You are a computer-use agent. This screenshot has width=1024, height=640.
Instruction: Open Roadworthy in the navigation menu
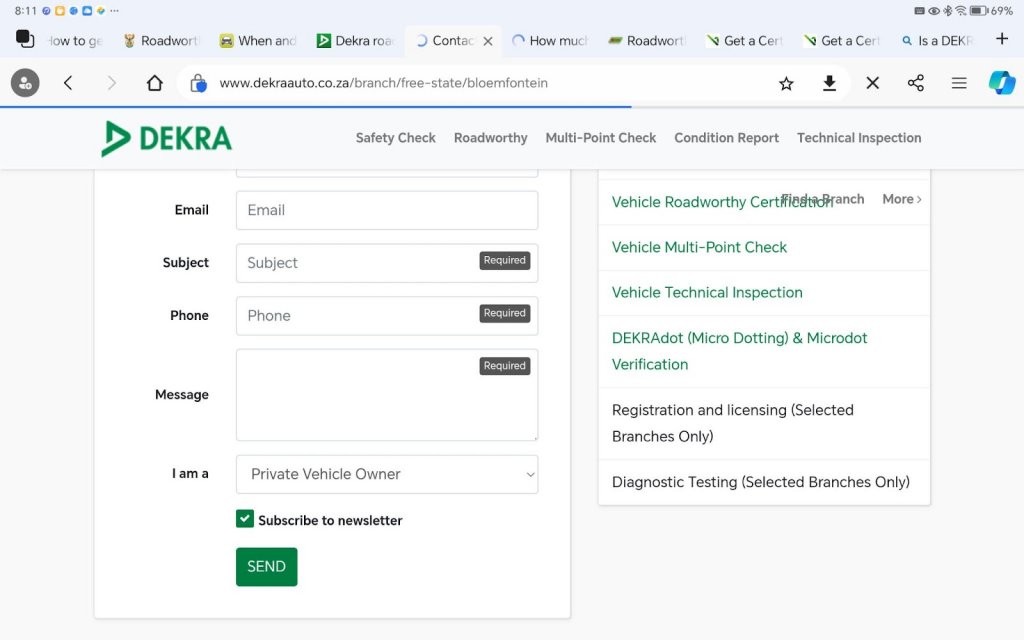[490, 138]
